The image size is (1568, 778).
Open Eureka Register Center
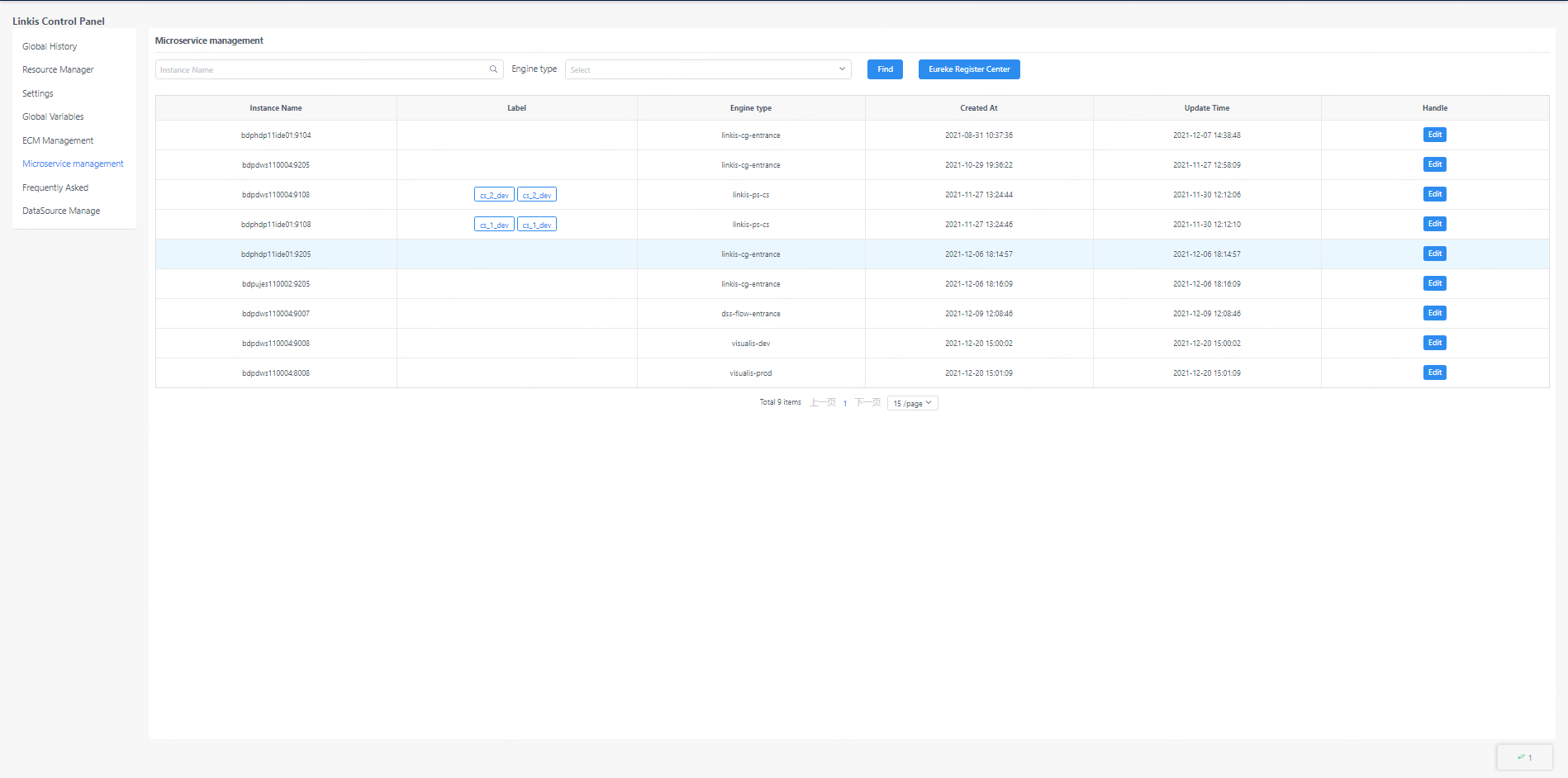coord(968,69)
